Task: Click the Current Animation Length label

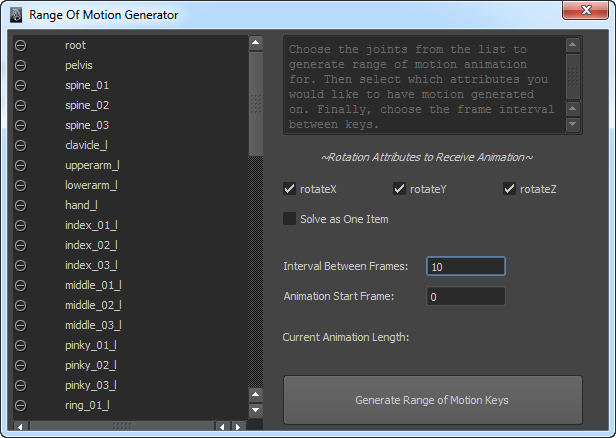Action: click(346, 337)
